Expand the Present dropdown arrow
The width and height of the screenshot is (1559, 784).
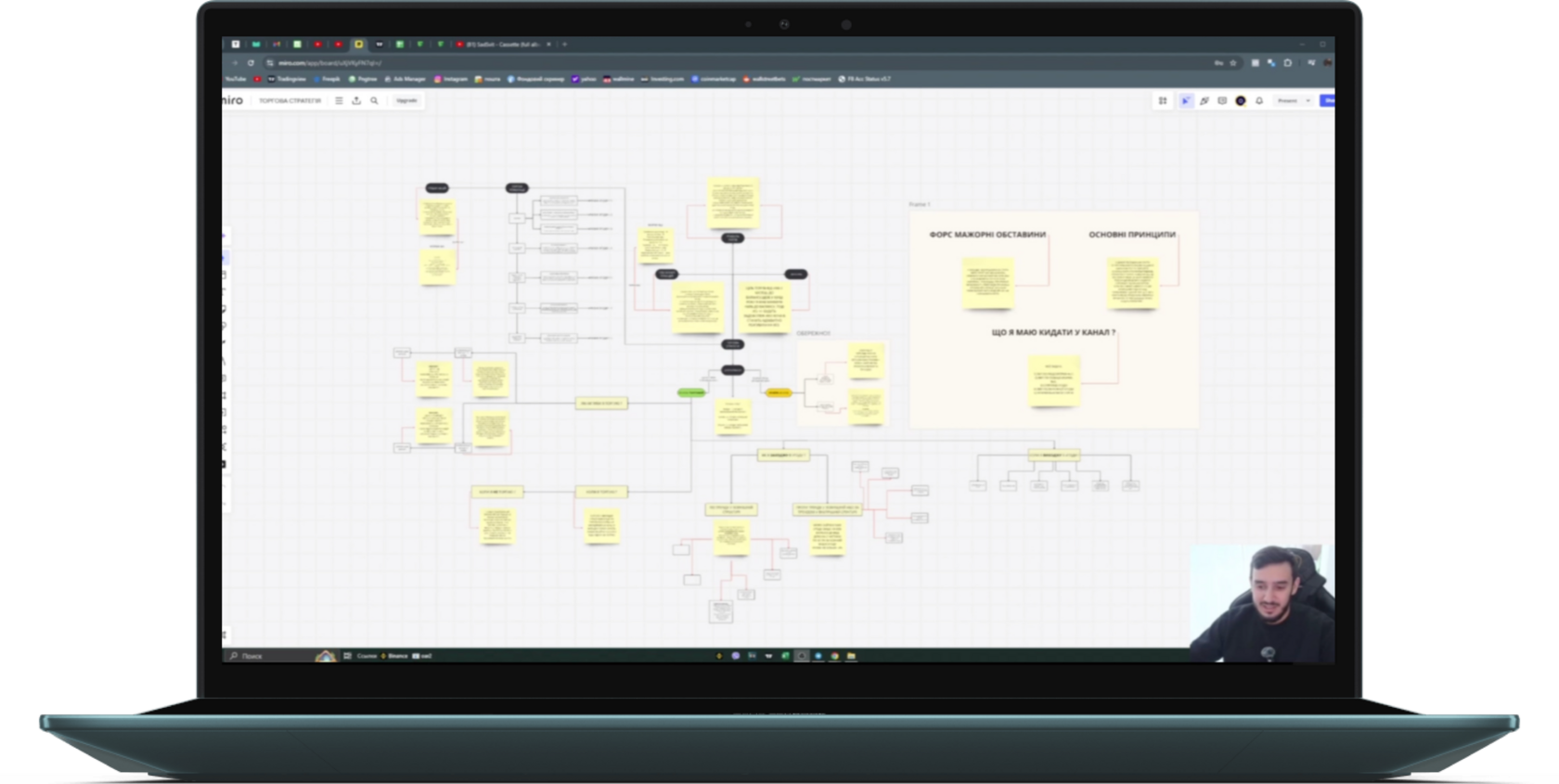(1308, 100)
